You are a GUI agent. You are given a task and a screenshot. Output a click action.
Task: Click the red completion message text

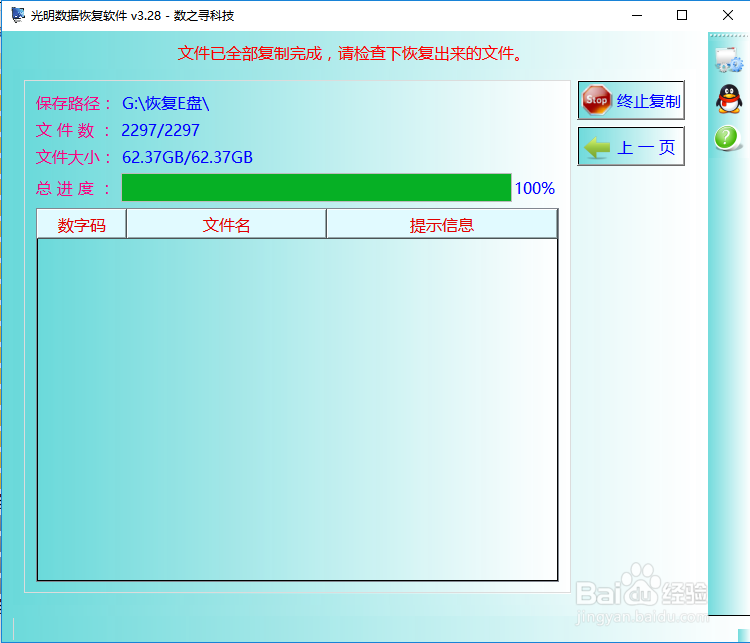(351, 54)
